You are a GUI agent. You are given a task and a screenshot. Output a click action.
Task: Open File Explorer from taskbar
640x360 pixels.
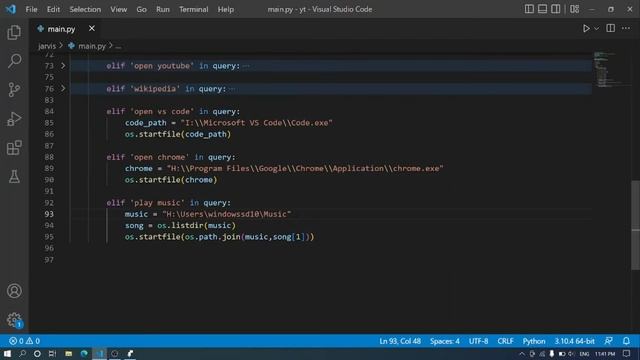coord(68,353)
